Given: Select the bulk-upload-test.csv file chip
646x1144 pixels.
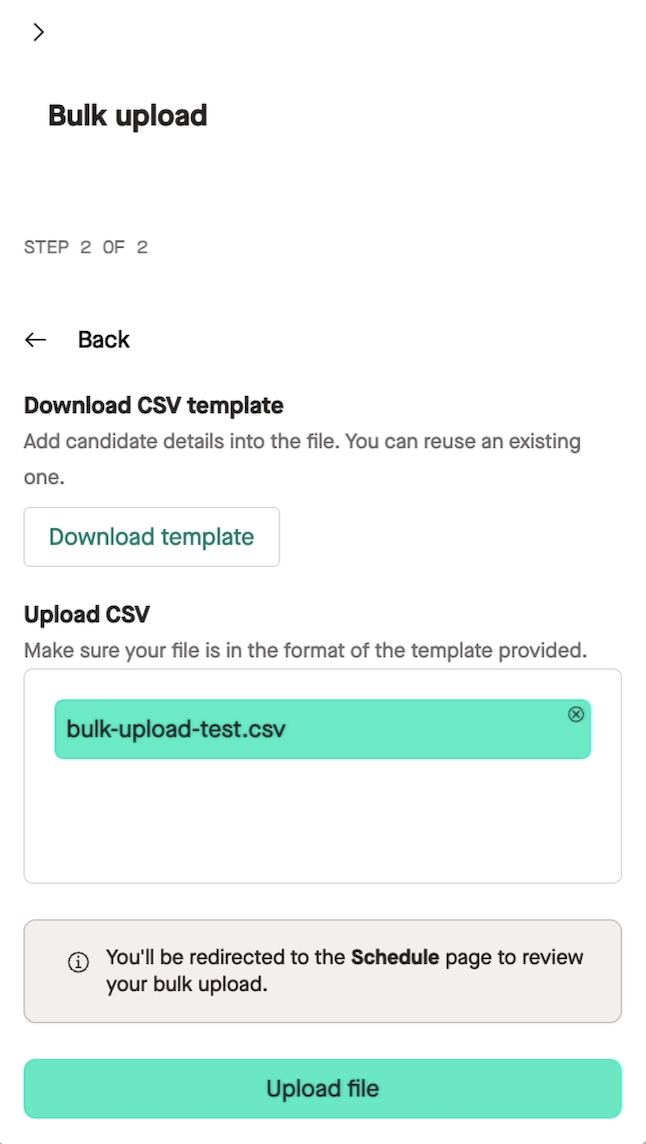Looking at the screenshot, I should (x=323, y=729).
